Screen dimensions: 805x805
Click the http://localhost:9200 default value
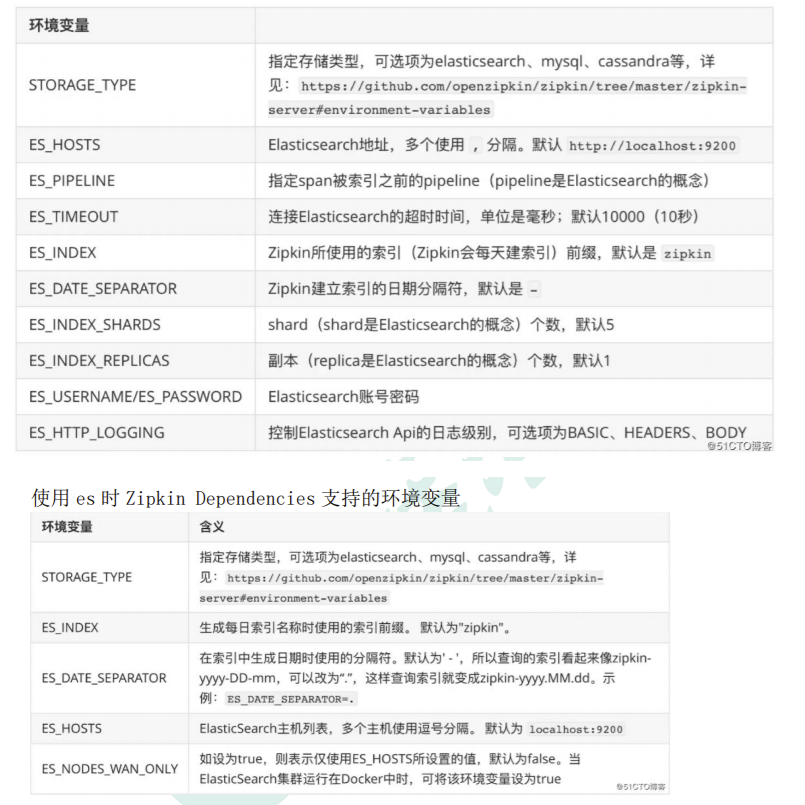point(653,146)
